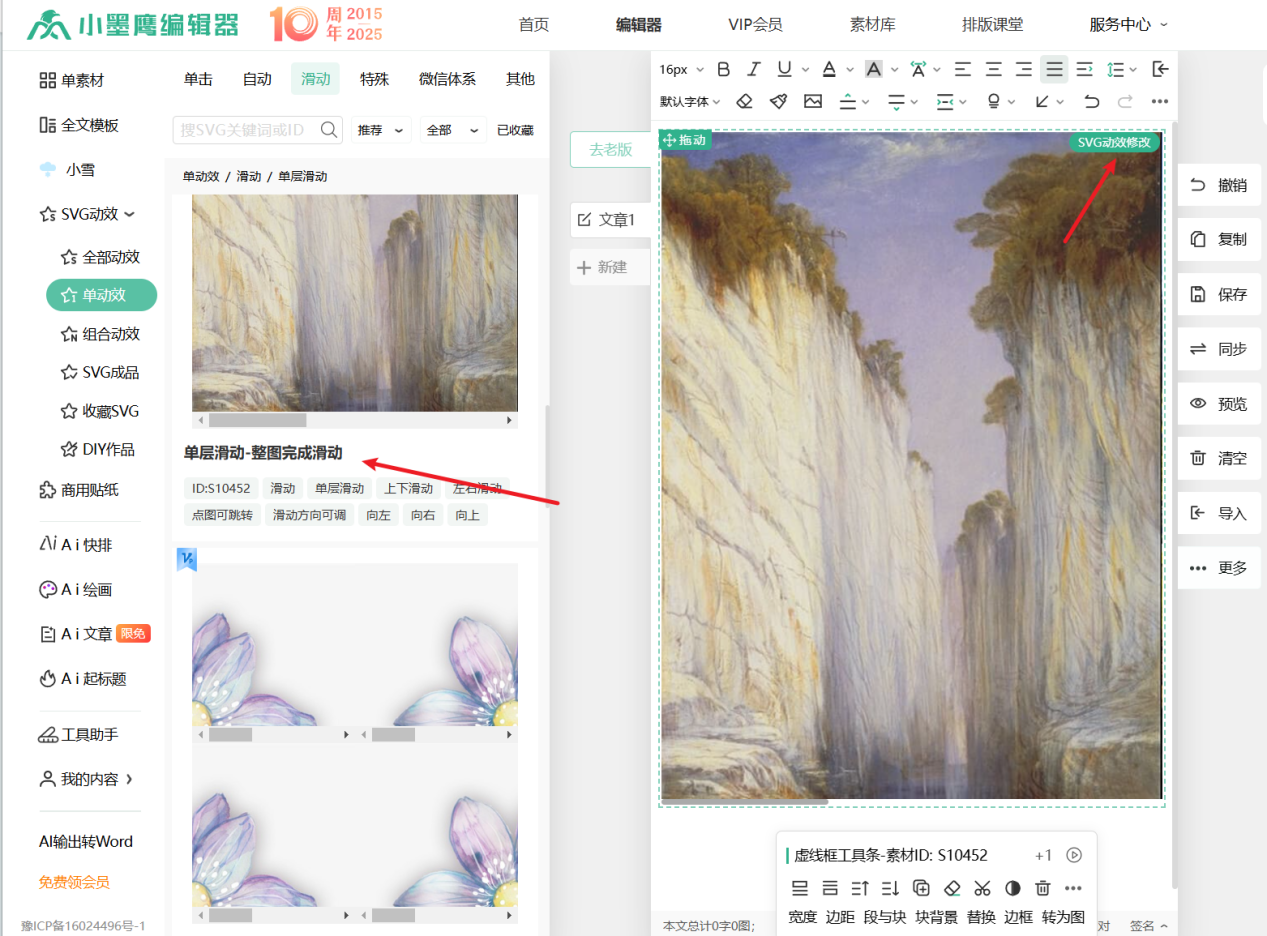Select 组合动效 in sidebar
The height and width of the screenshot is (936, 1267).
coord(100,334)
